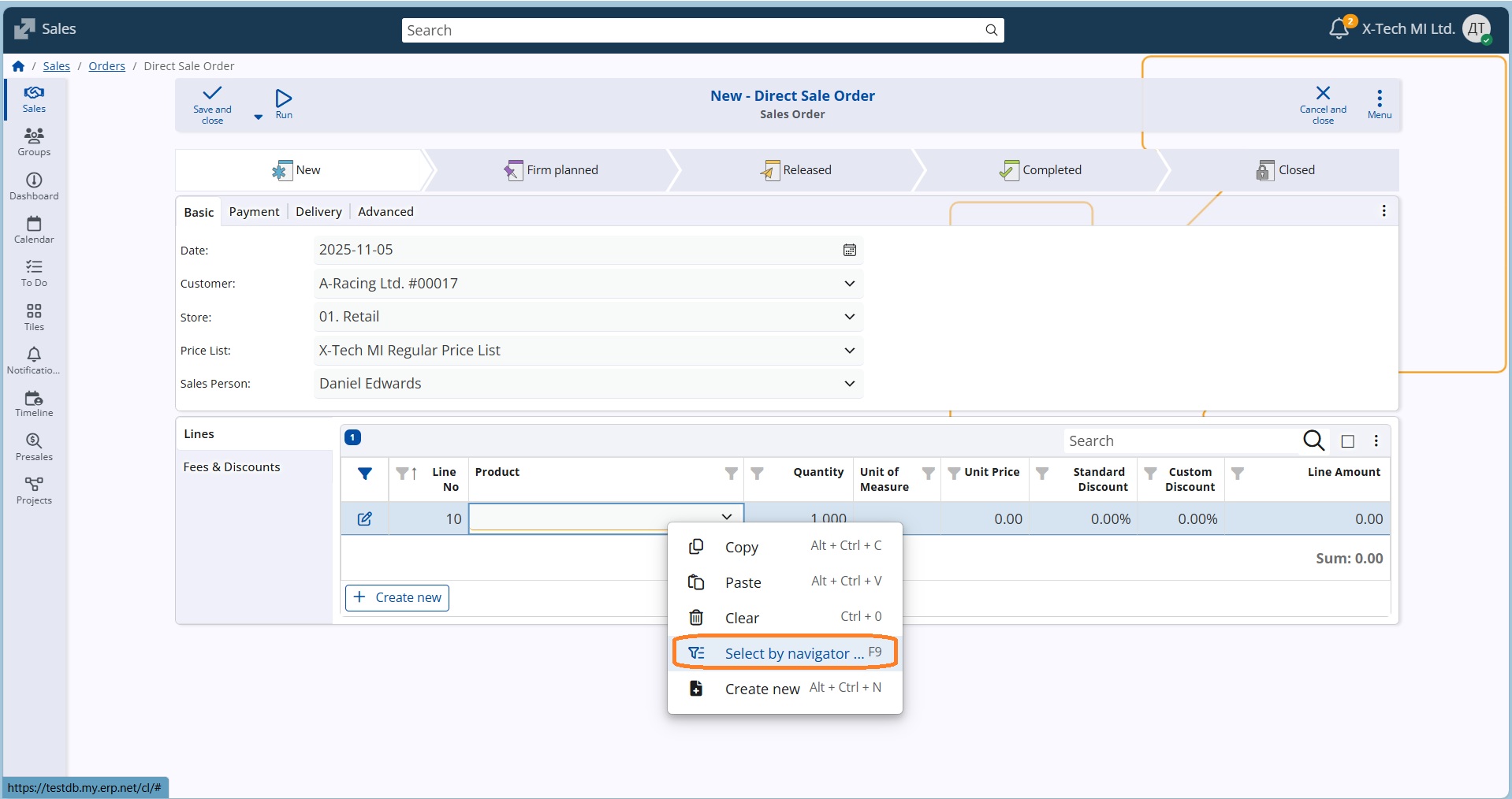Choose Select by navigator in context menu
The width and height of the screenshot is (1512, 799).
(x=785, y=653)
